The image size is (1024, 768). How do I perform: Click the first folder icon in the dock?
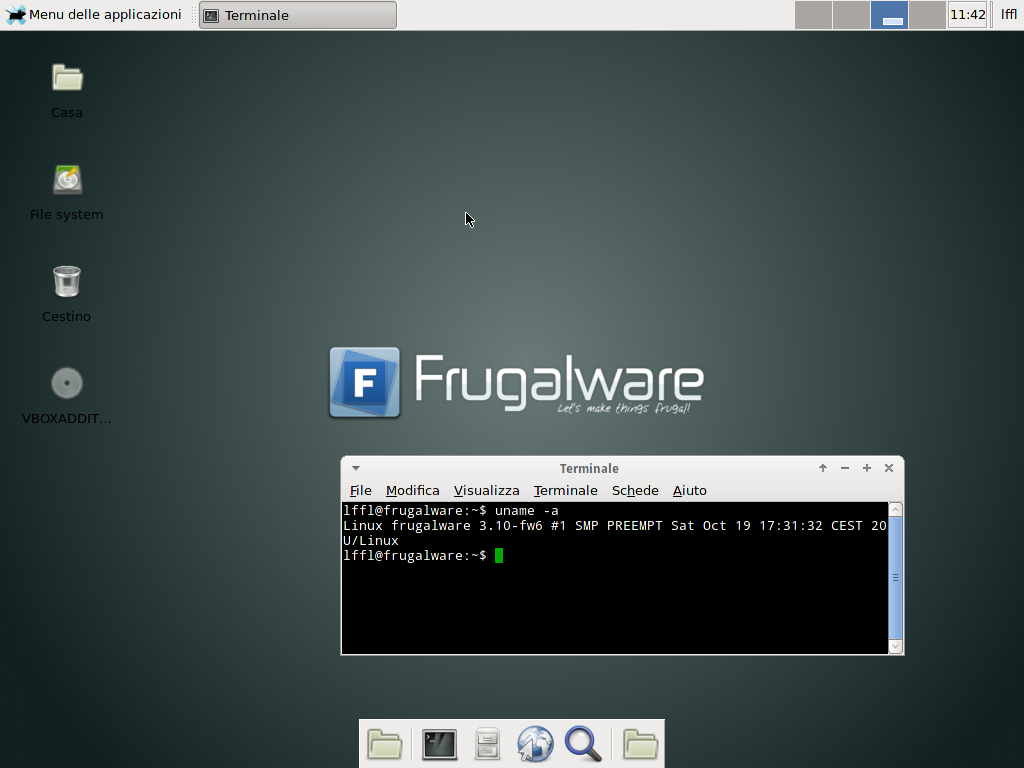385,744
